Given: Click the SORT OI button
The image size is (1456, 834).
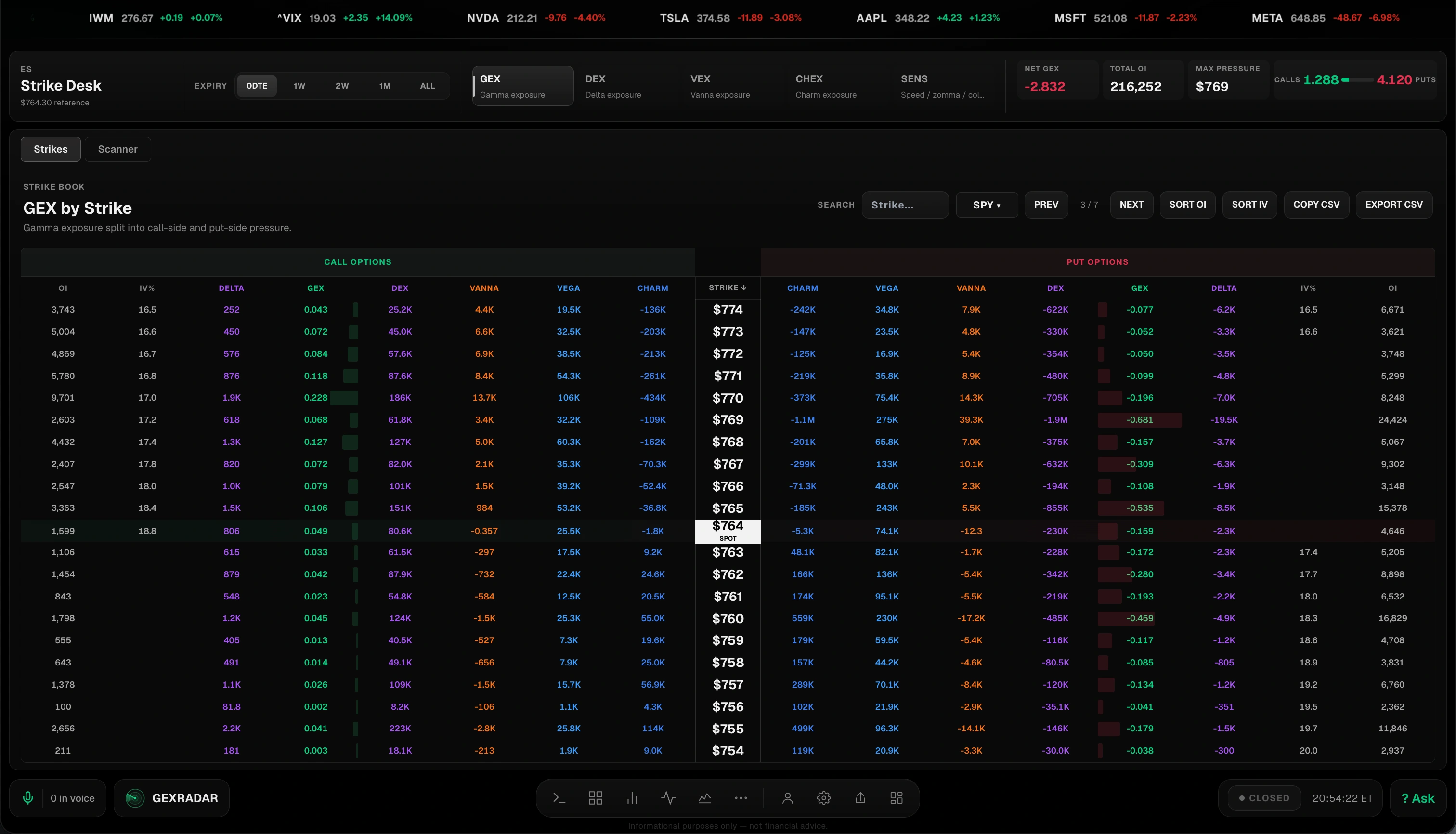Looking at the screenshot, I should [x=1187, y=205].
